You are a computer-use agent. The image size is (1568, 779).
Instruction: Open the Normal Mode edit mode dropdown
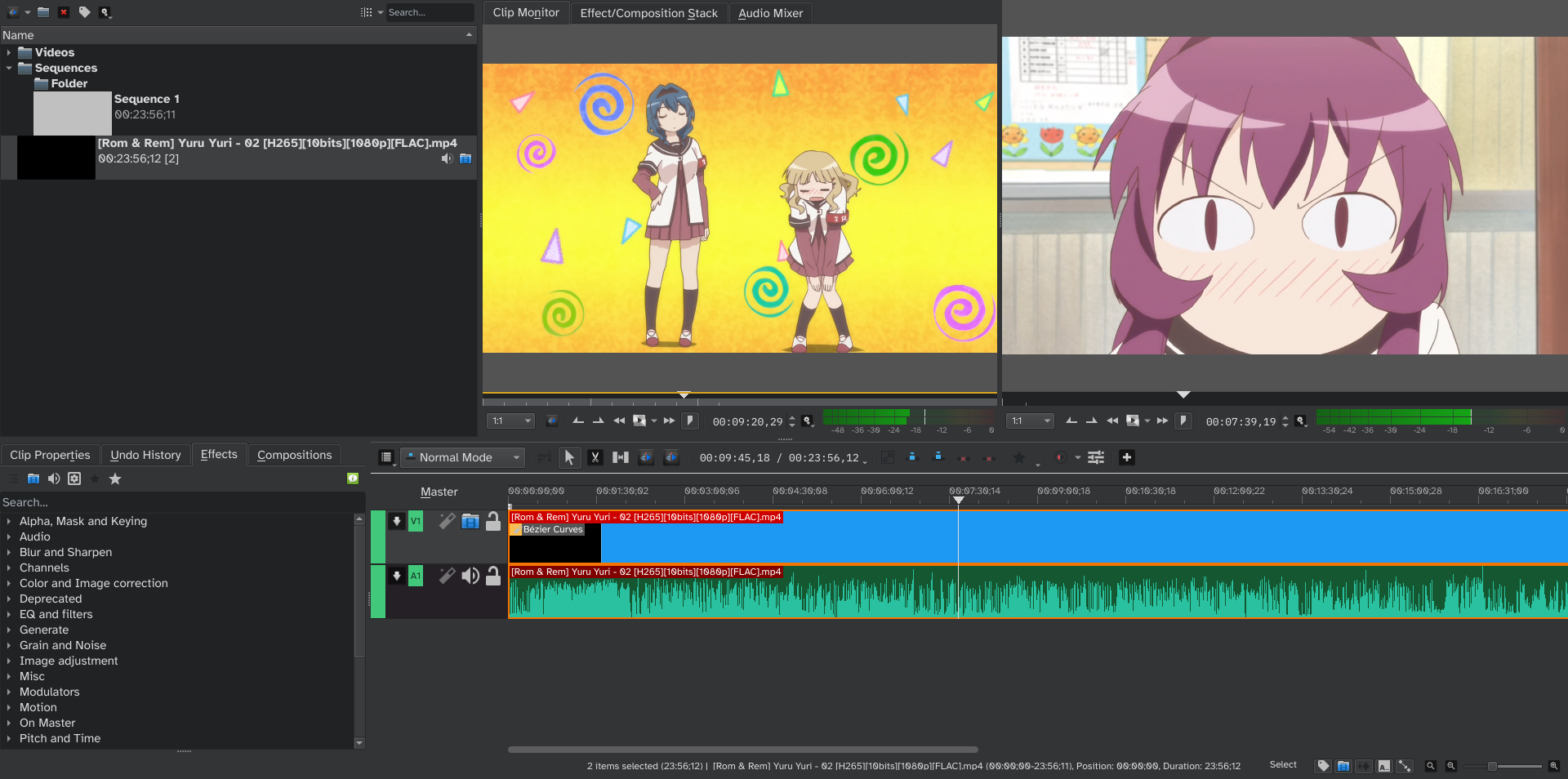click(462, 457)
